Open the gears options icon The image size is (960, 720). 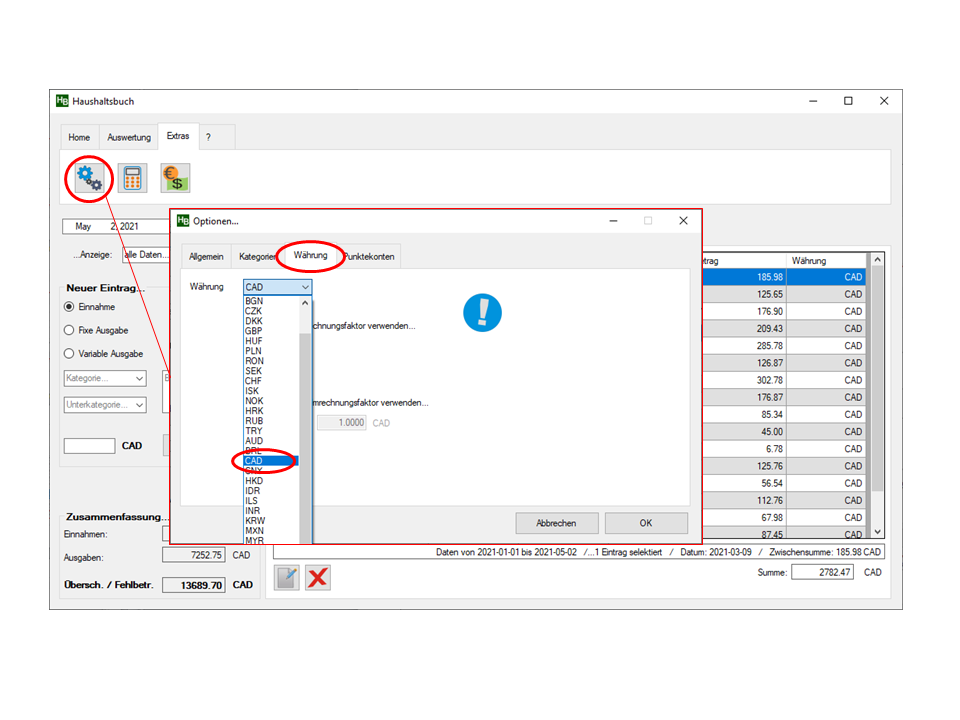(x=89, y=178)
